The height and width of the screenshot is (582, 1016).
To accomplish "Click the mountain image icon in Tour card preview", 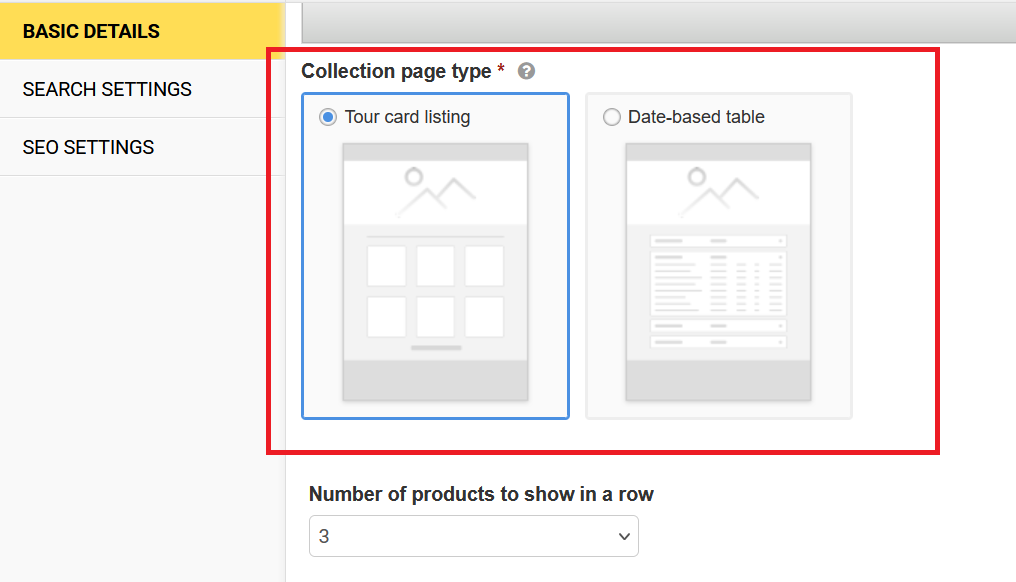I will 435,192.
